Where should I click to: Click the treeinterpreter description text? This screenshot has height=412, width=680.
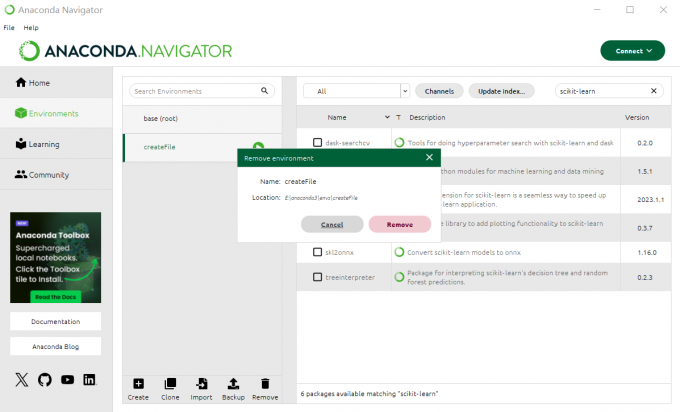(x=507, y=277)
